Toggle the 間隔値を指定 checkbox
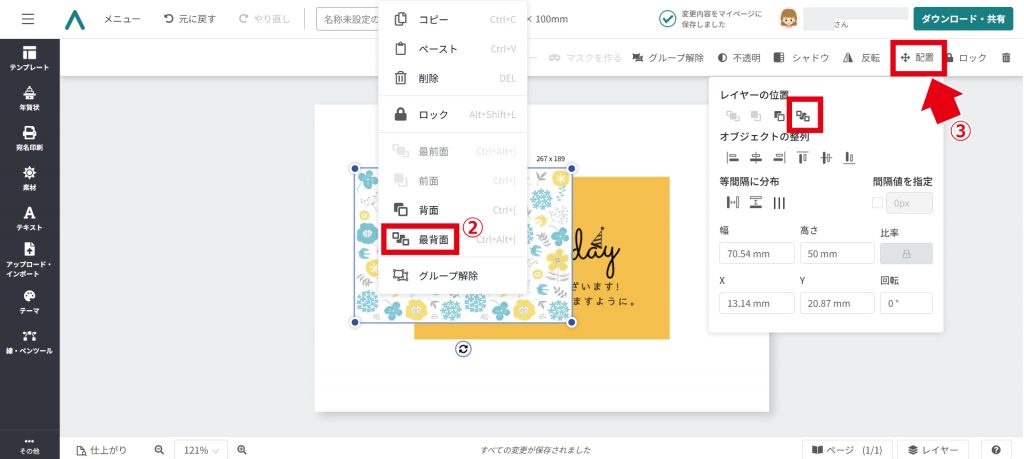 click(x=878, y=203)
